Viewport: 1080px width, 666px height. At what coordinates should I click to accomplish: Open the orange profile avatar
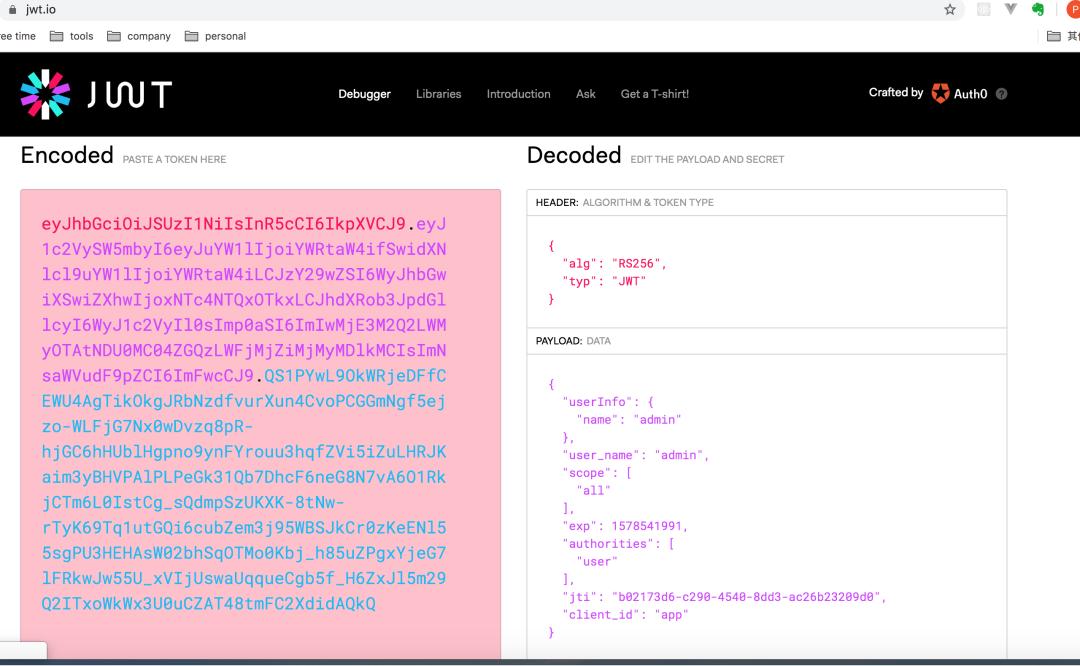coord(1072,10)
